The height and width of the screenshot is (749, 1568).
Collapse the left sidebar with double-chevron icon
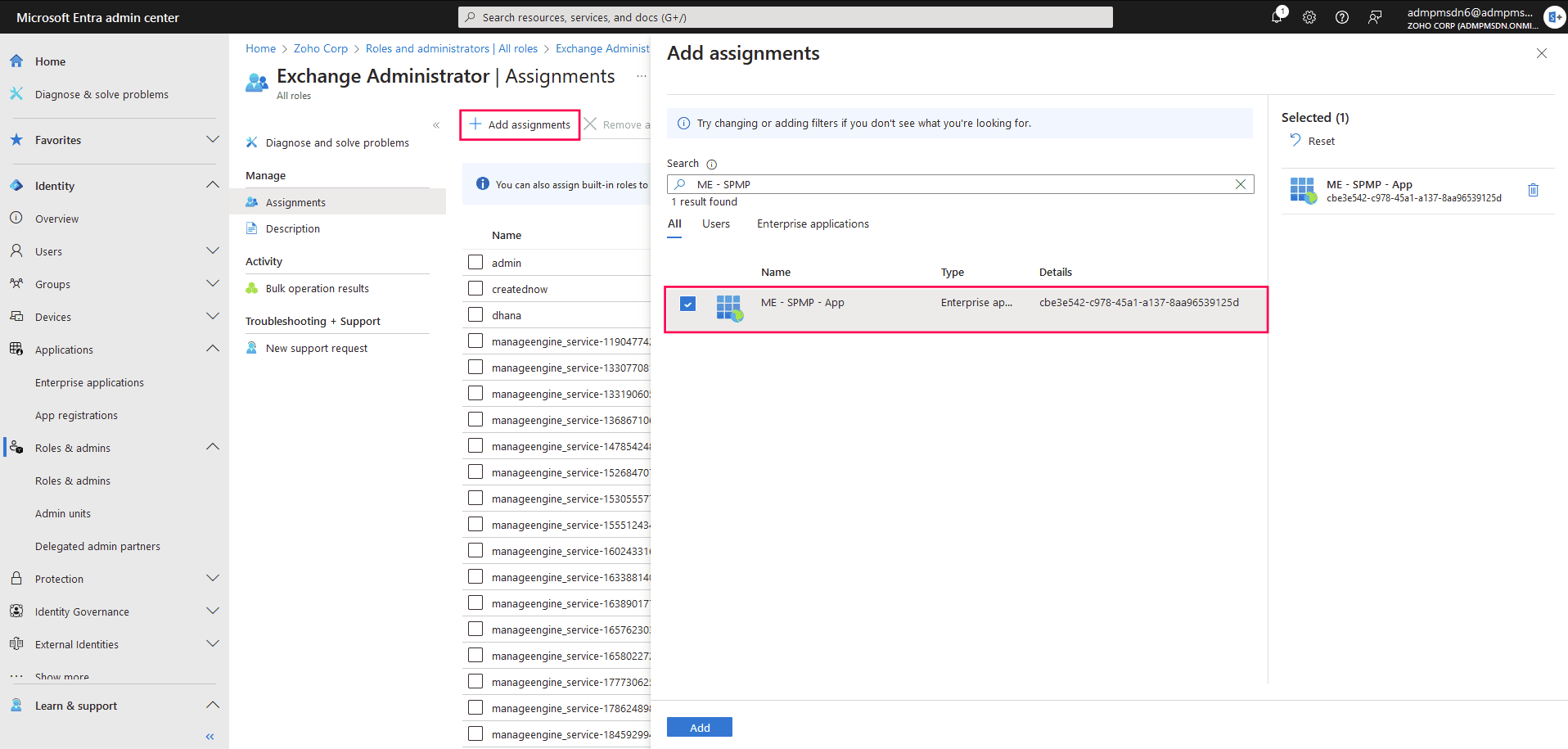pyautogui.click(x=210, y=737)
